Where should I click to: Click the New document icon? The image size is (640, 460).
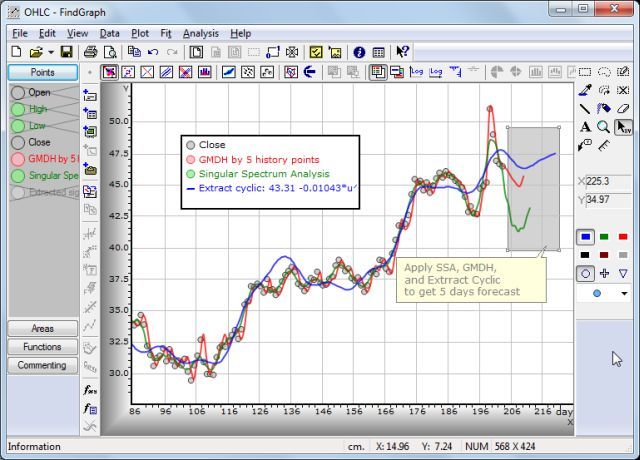pos(16,52)
